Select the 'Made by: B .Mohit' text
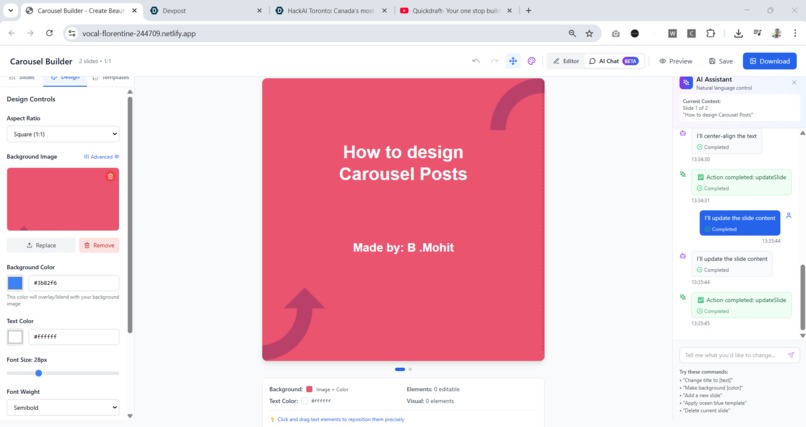806x427 pixels. pyautogui.click(x=403, y=248)
